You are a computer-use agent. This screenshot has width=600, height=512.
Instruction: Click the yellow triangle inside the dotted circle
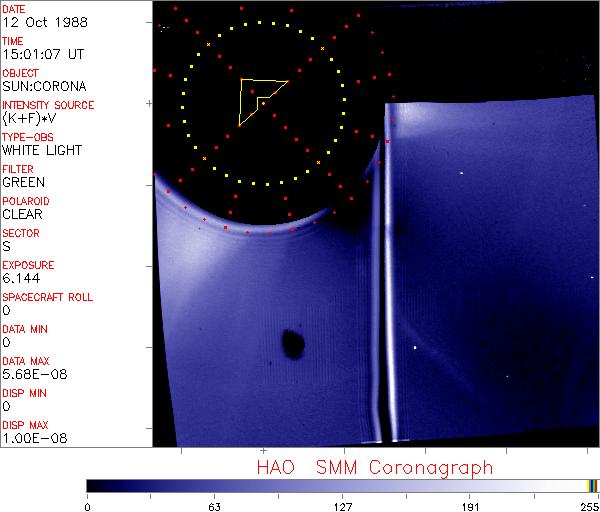pyautogui.click(x=257, y=96)
